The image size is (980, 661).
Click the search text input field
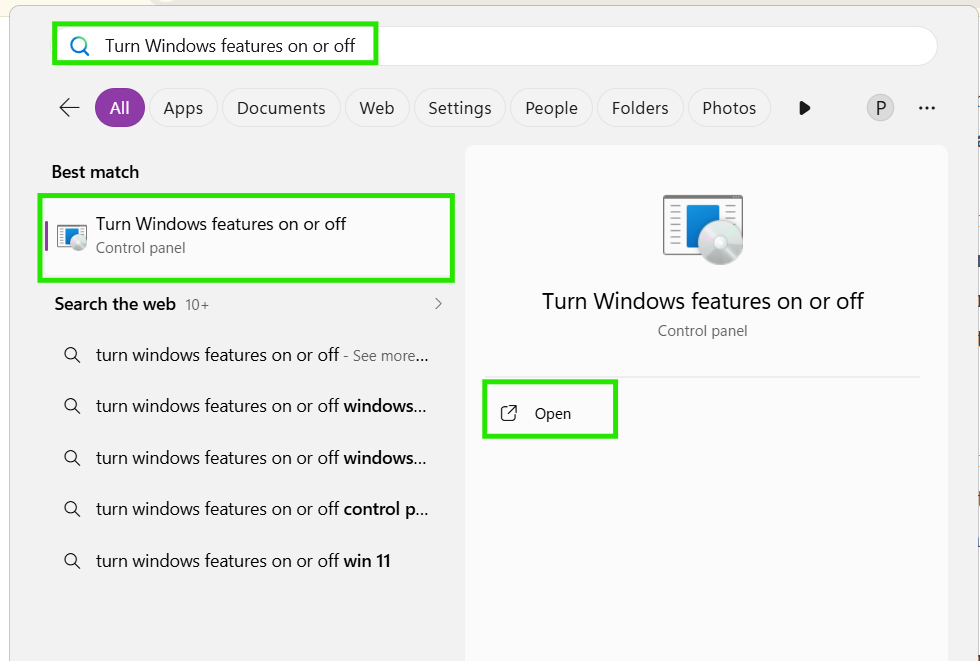click(x=495, y=46)
